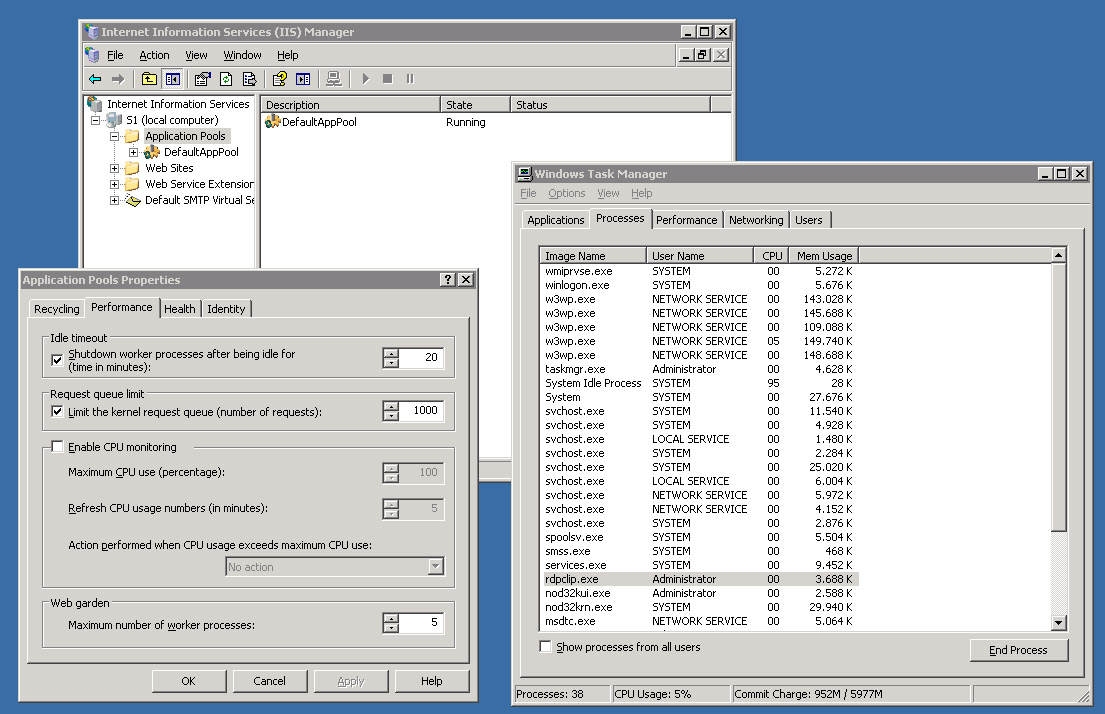Viewport: 1105px width, 714px height.
Task: Open the console icon menu beside File
Action: click(x=92, y=55)
